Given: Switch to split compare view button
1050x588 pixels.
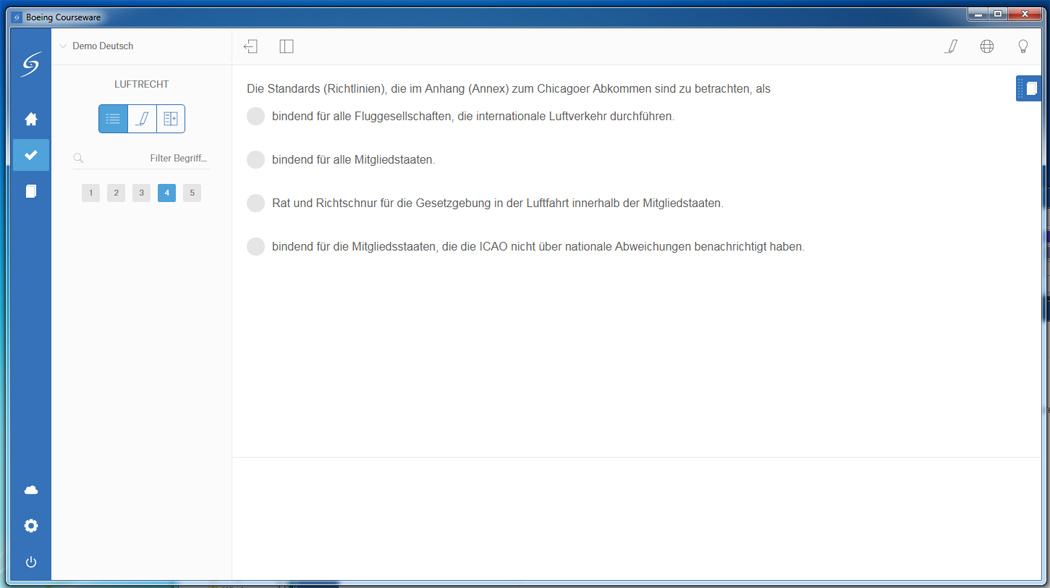Looking at the screenshot, I should pos(171,119).
